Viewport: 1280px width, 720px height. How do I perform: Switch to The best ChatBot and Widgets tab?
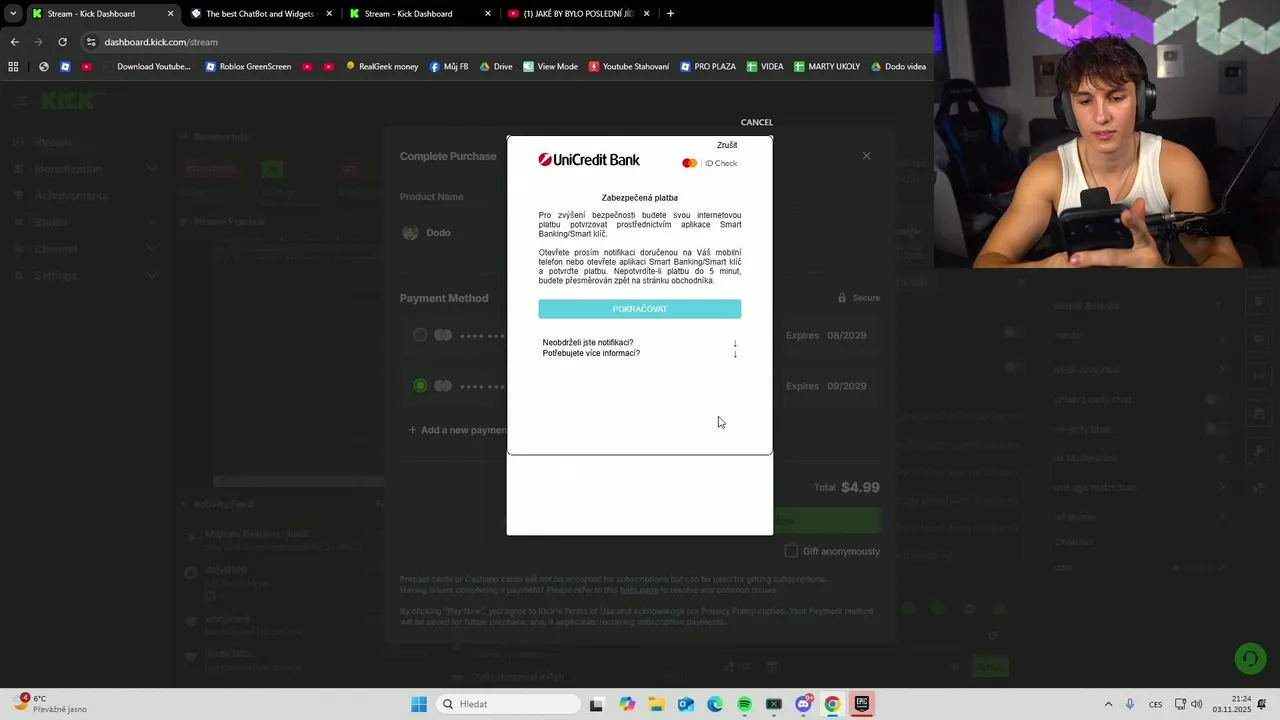[260, 14]
